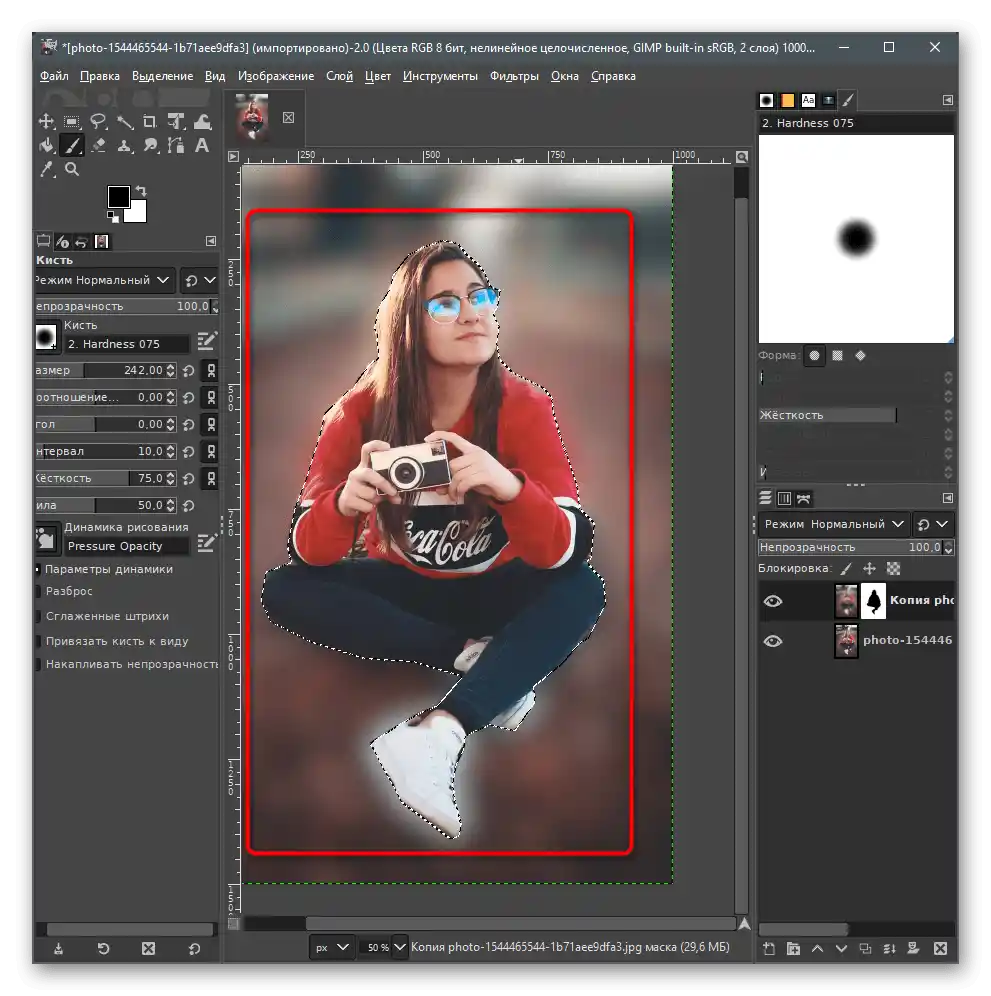This screenshot has width=991, height=996.
Task: Edit the Pressure Opacity dynamics
Action: [207, 543]
